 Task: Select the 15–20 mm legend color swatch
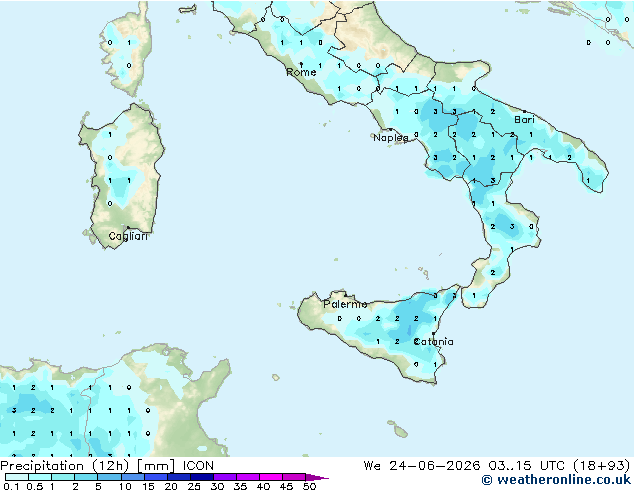pos(156,477)
